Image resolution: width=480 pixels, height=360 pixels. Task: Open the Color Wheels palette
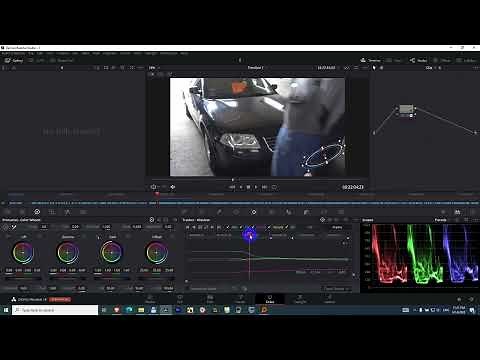pyautogui.click(x=37, y=212)
